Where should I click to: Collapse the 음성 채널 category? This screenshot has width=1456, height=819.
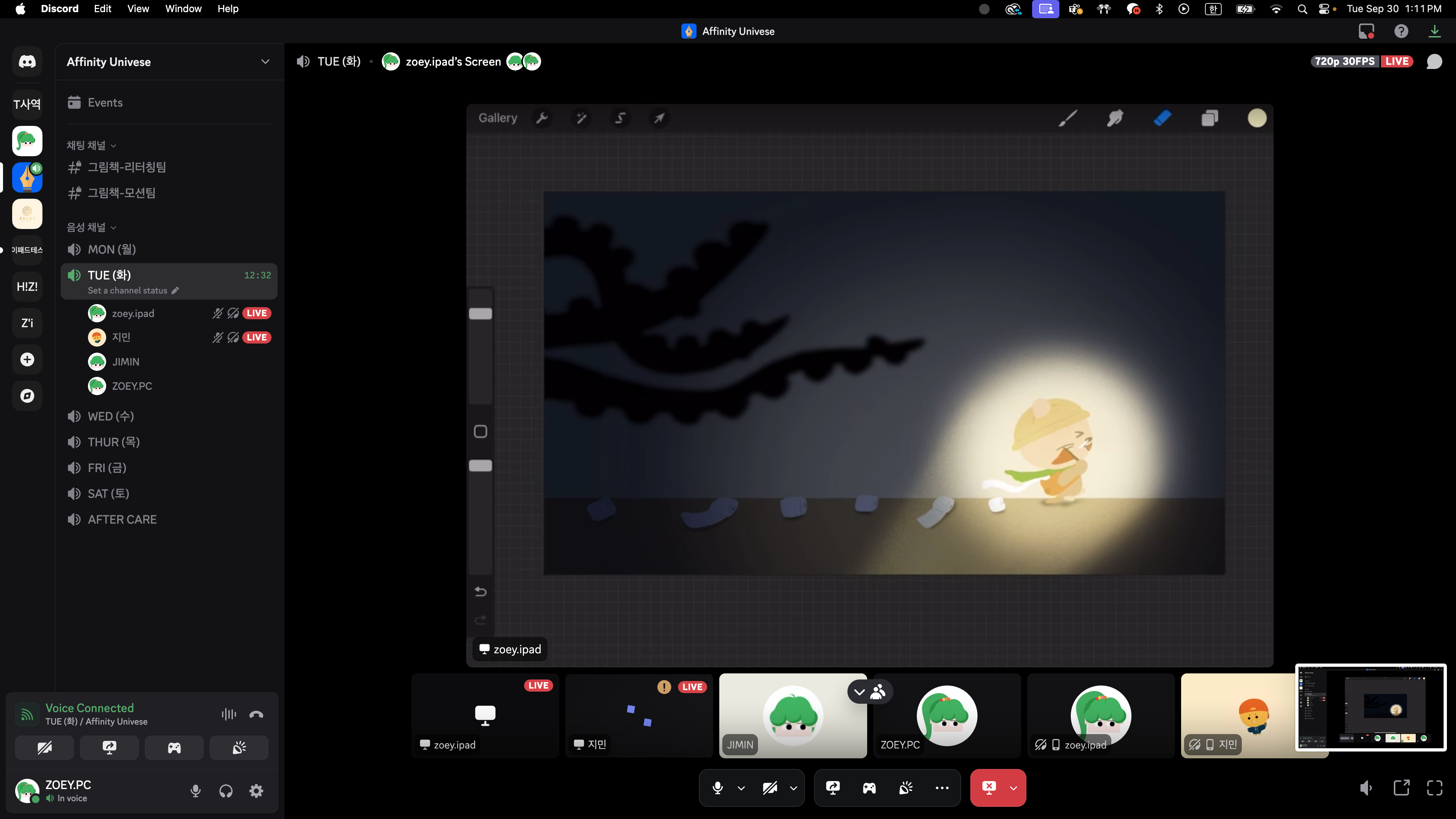(x=91, y=227)
